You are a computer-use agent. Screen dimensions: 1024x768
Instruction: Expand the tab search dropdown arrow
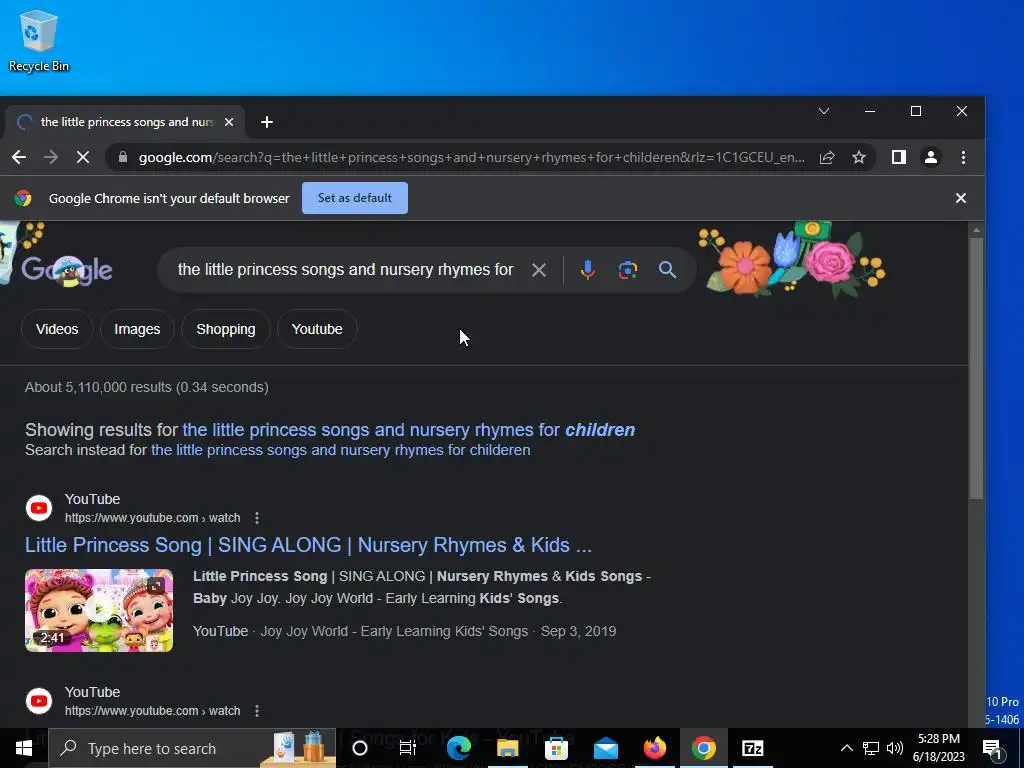(824, 111)
